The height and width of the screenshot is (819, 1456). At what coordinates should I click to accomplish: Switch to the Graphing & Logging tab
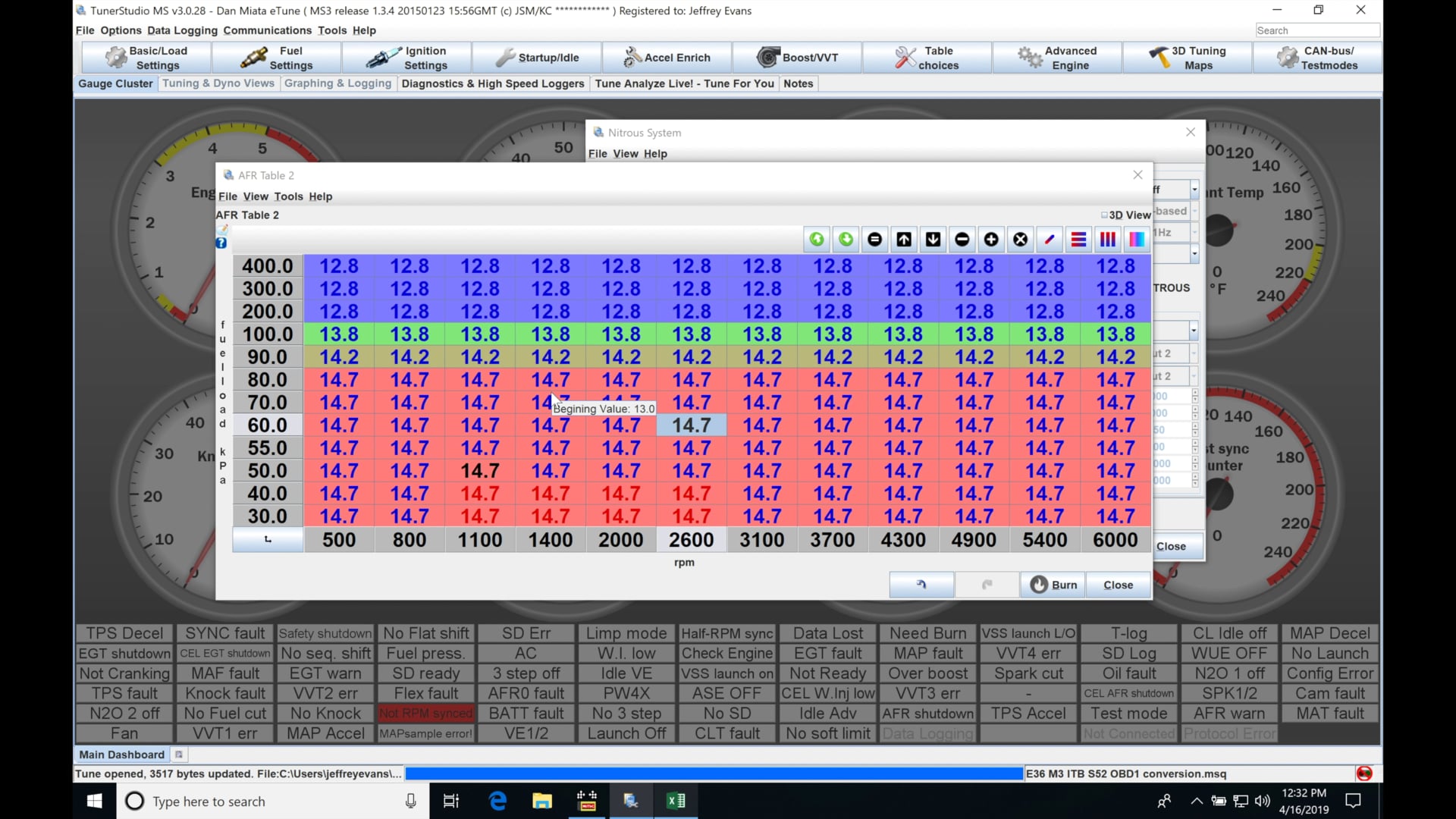pyautogui.click(x=337, y=83)
